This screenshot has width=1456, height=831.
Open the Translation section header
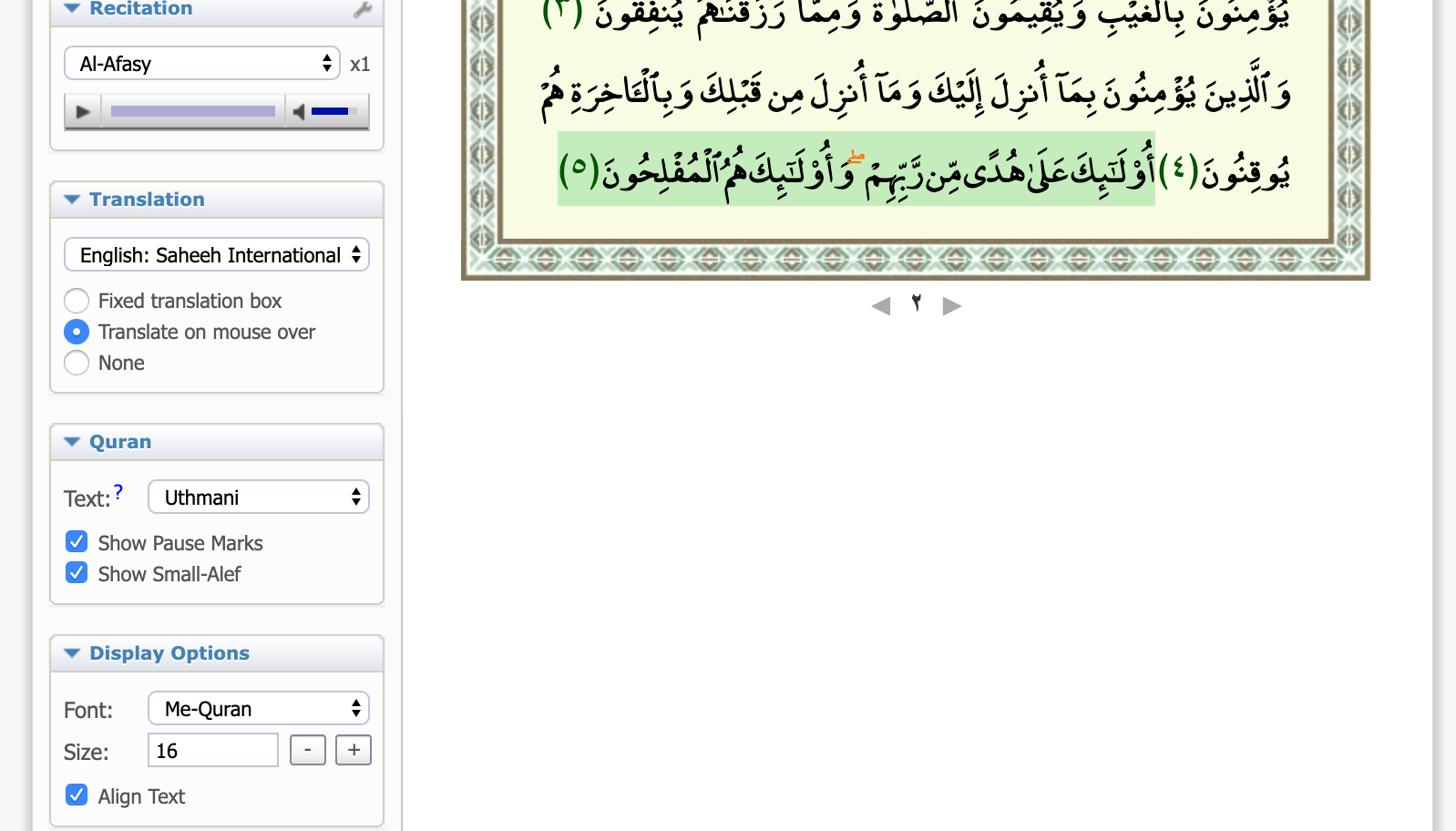point(147,200)
